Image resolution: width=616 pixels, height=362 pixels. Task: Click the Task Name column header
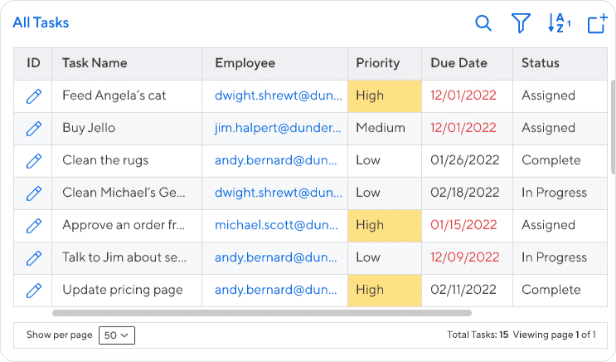(x=126, y=63)
